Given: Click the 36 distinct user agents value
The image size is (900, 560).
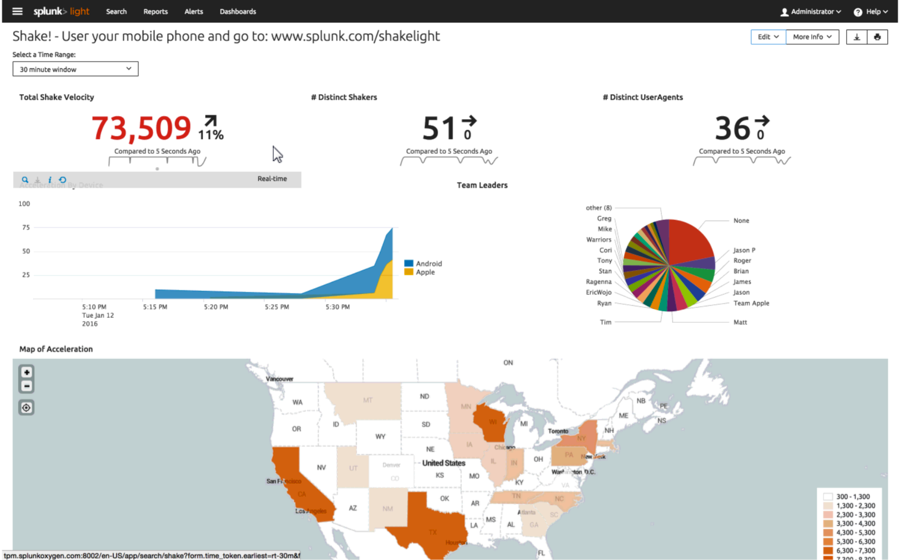Looking at the screenshot, I should coord(732,128).
